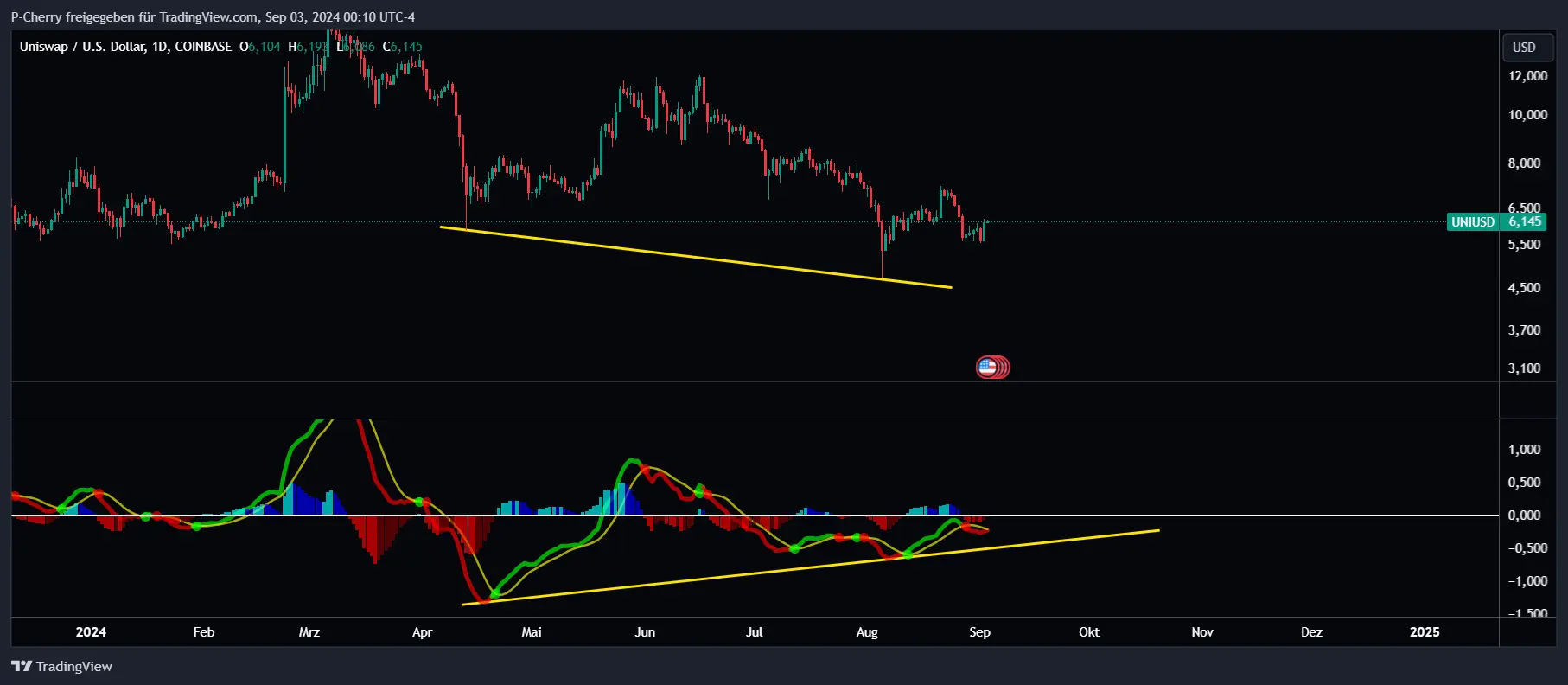
Task: Click the 10,000 price axis label
Action: pos(1527,115)
